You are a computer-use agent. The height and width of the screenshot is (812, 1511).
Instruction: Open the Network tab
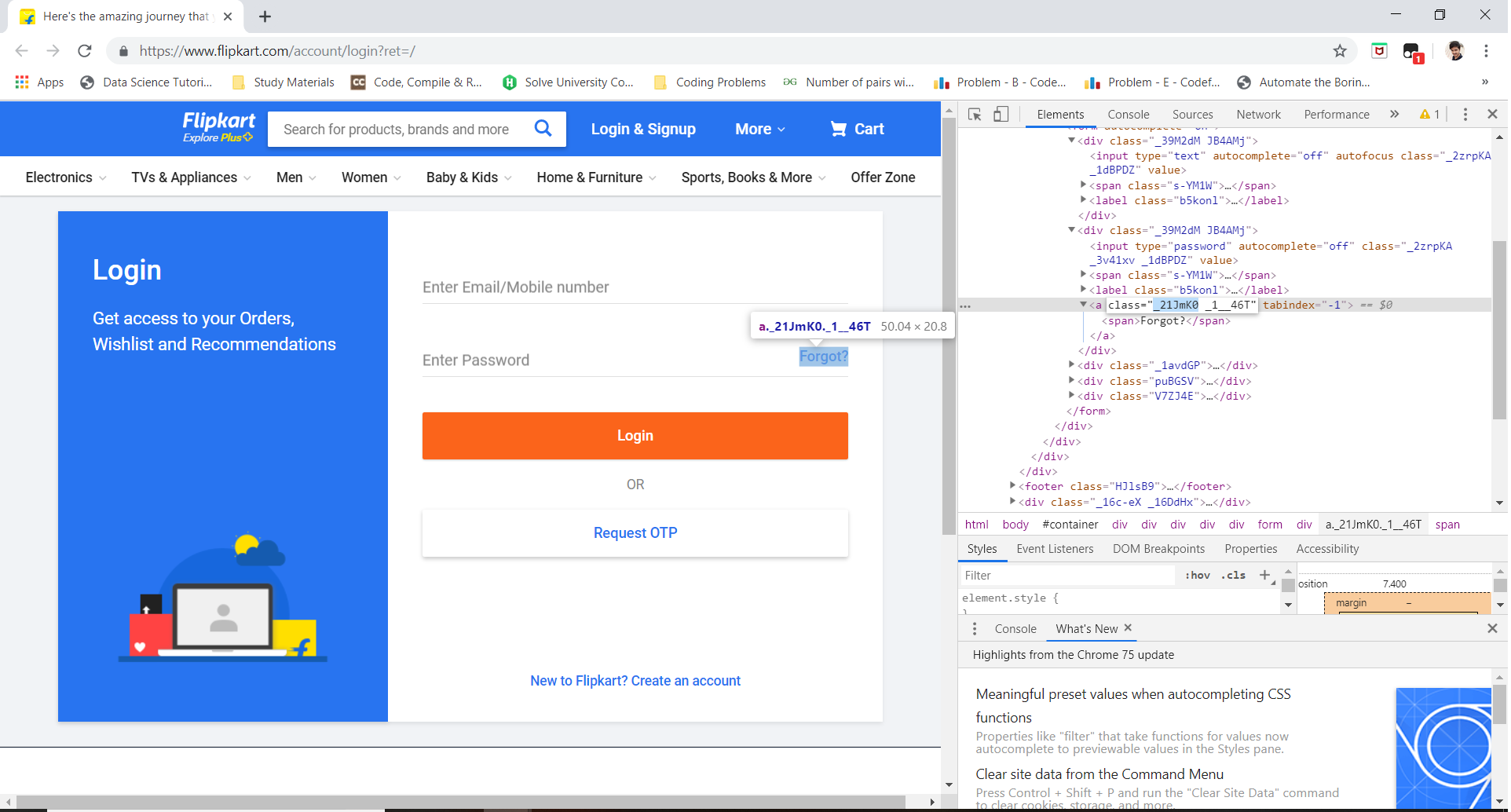click(x=1258, y=115)
